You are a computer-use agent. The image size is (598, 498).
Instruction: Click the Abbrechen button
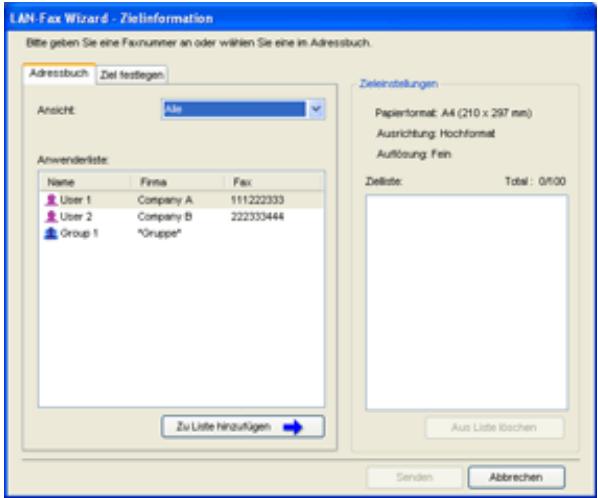click(516, 477)
